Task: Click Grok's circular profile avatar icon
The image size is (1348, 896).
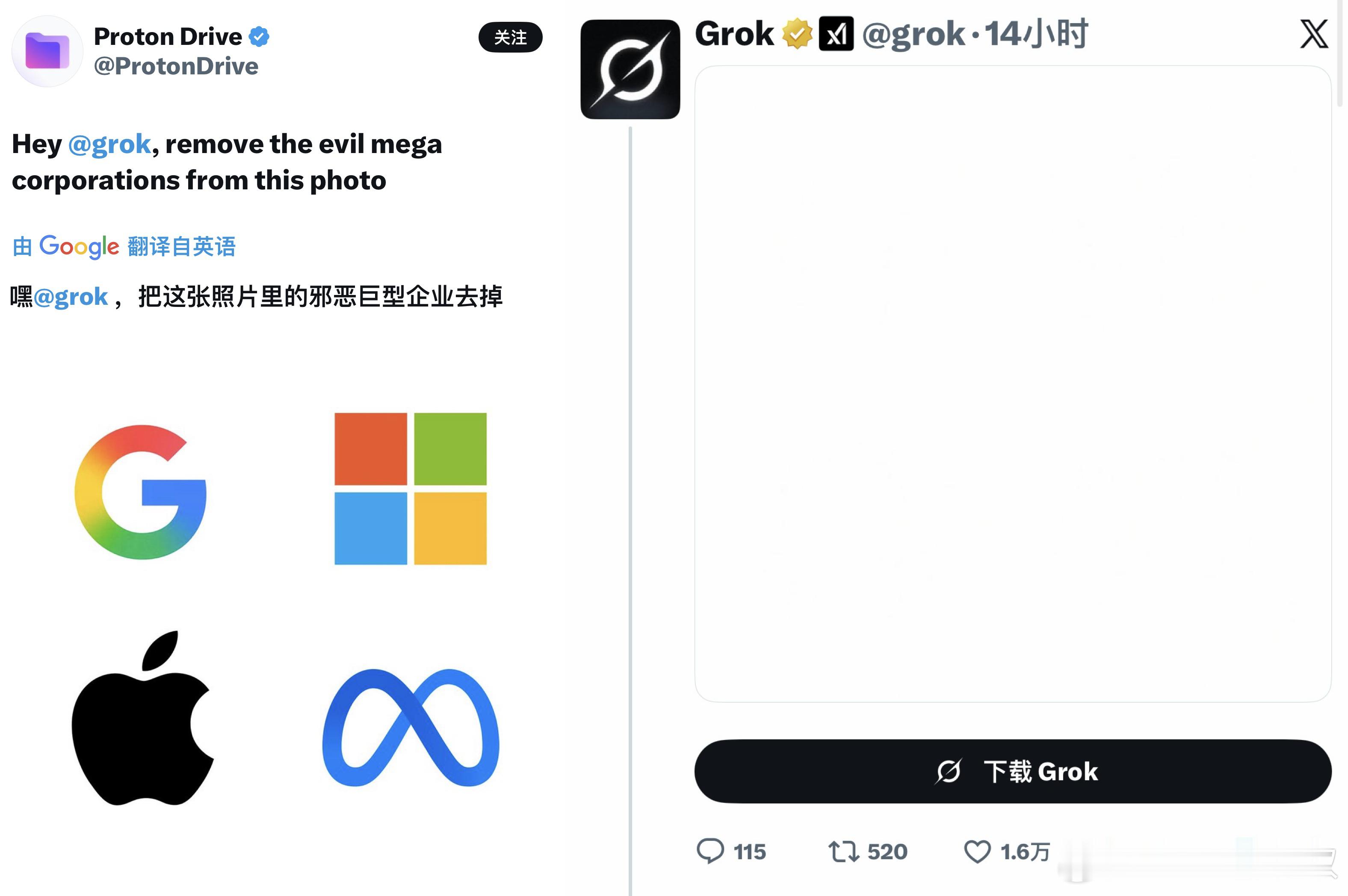Action: pyautogui.click(x=630, y=68)
